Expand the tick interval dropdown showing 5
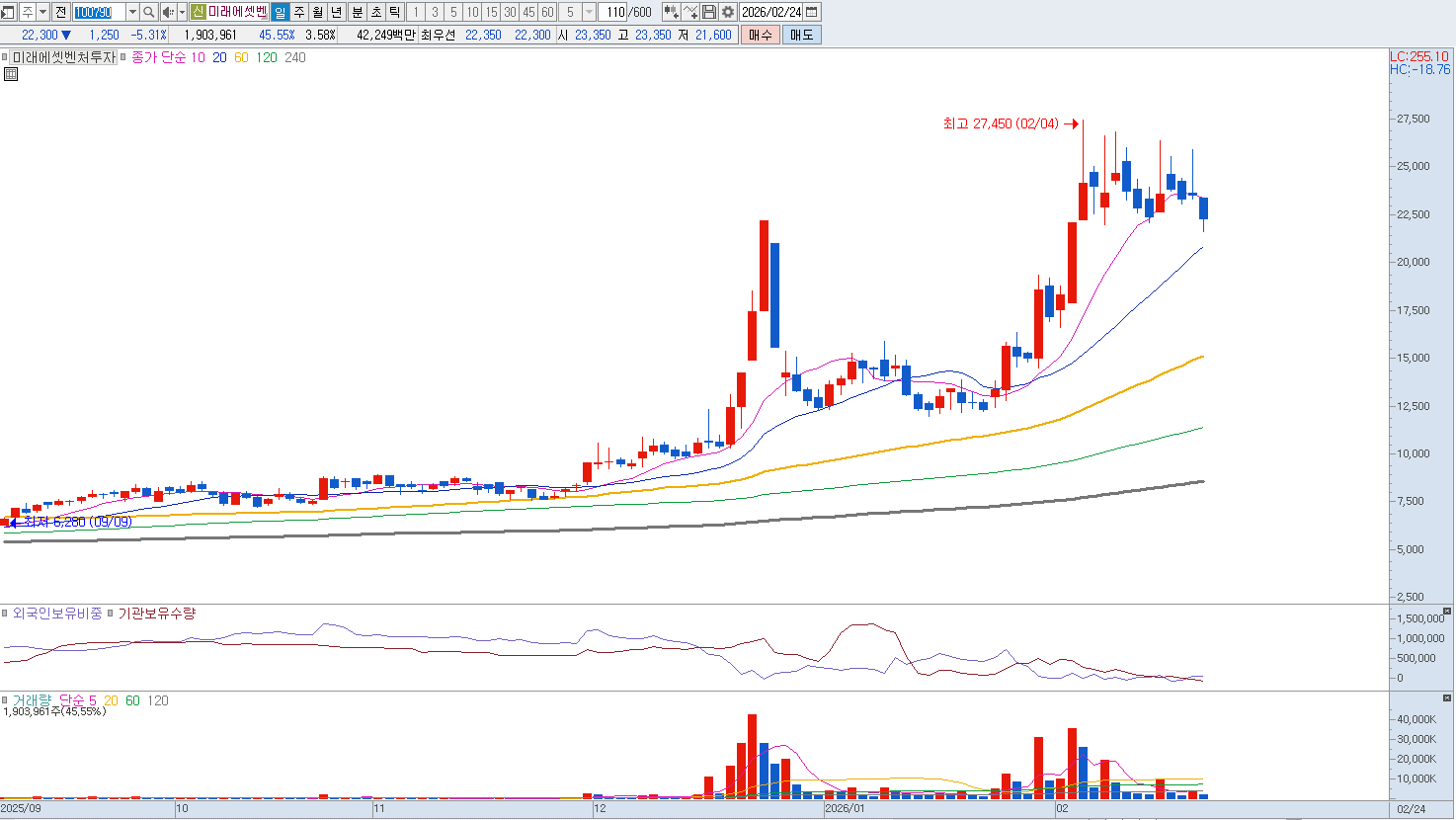The image size is (1456, 820). tap(589, 12)
